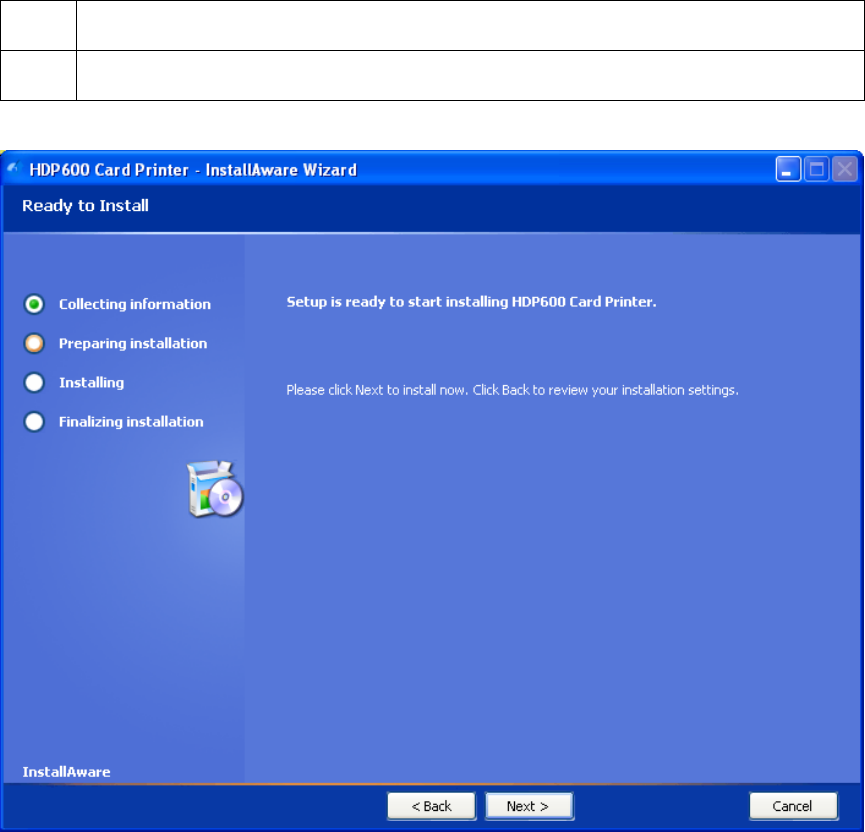This screenshot has width=865, height=832.
Task: Click the 'Please click Next to install' text
Action: 512,390
